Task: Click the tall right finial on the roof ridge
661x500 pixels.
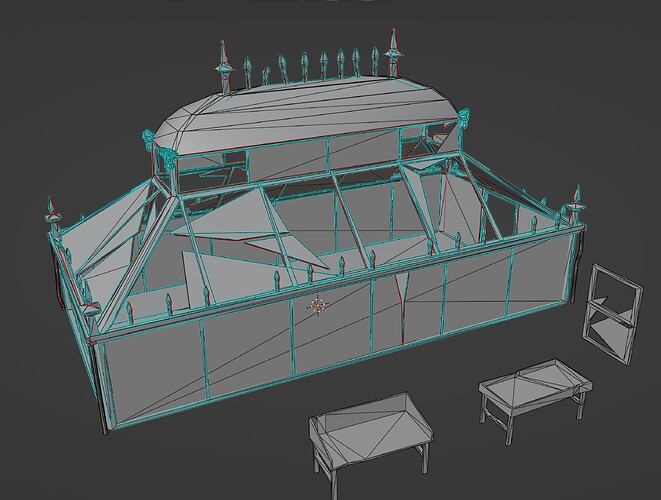Action: coord(394,53)
